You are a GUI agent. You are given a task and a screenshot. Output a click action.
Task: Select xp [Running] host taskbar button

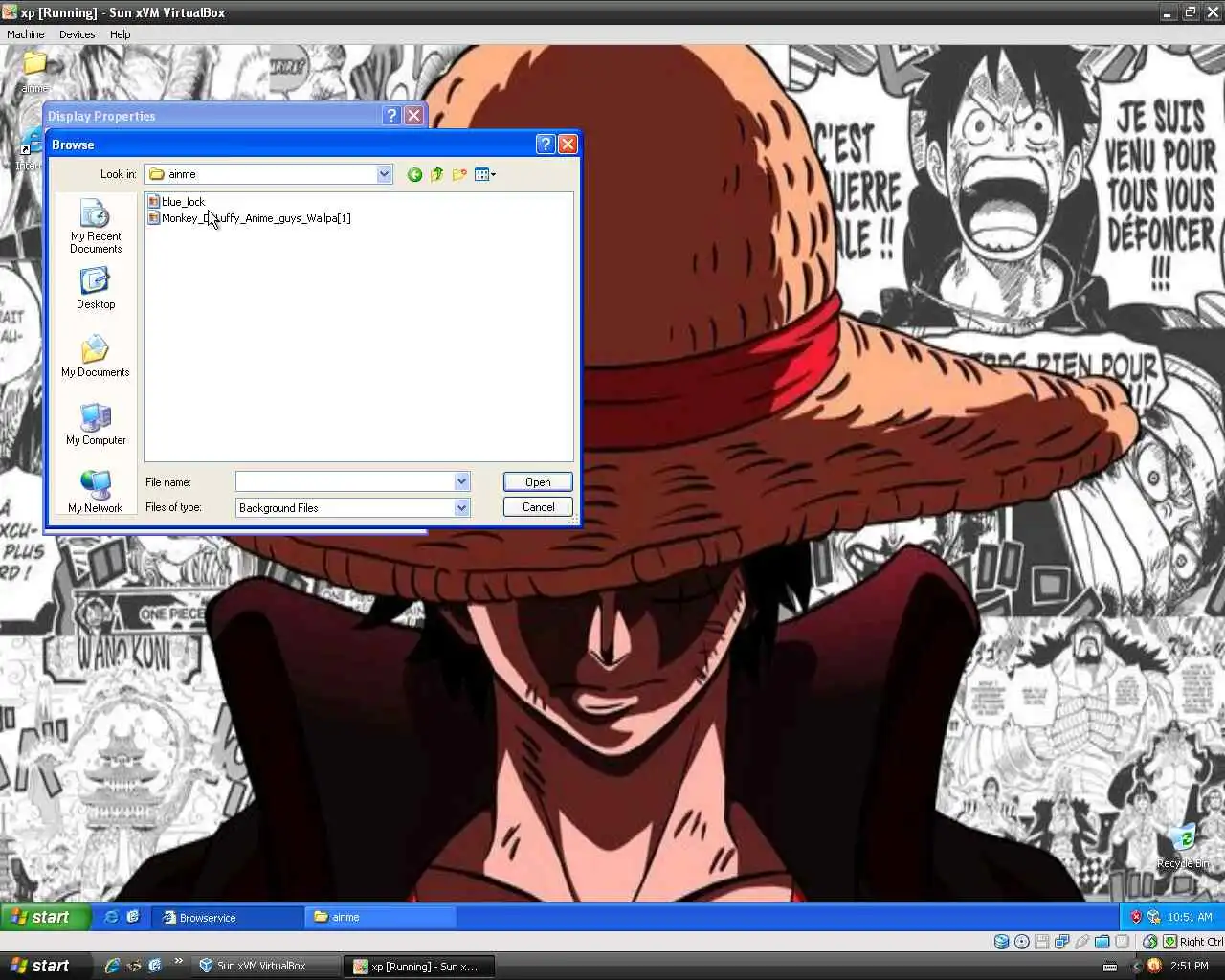[421, 966]
